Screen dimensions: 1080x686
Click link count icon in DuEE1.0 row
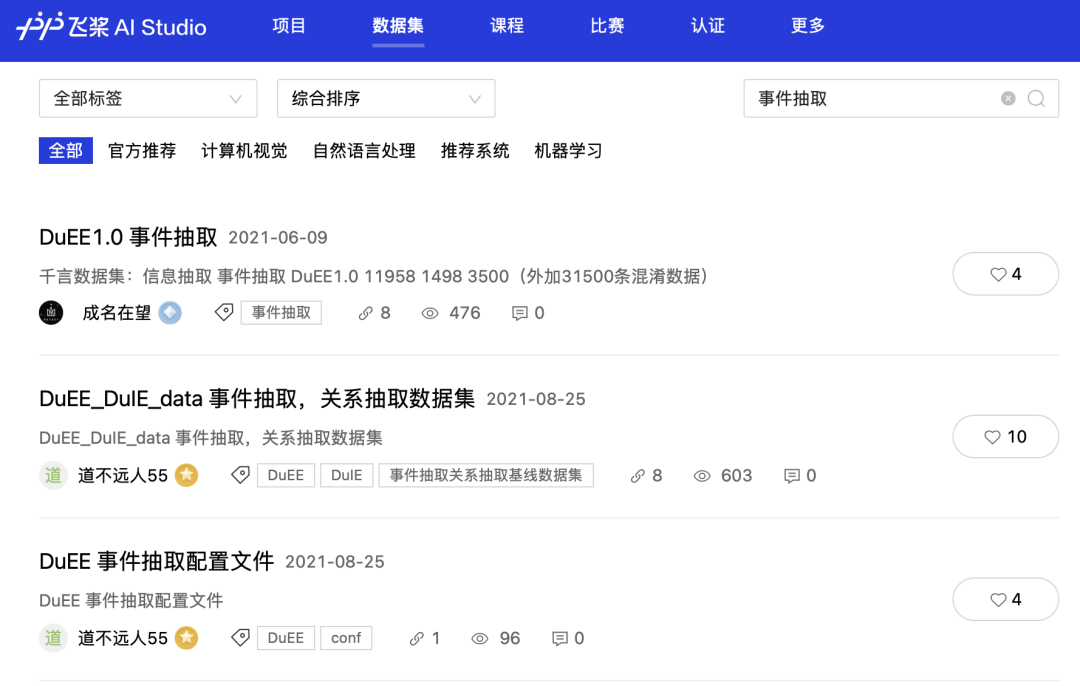[x=366, y=313]
